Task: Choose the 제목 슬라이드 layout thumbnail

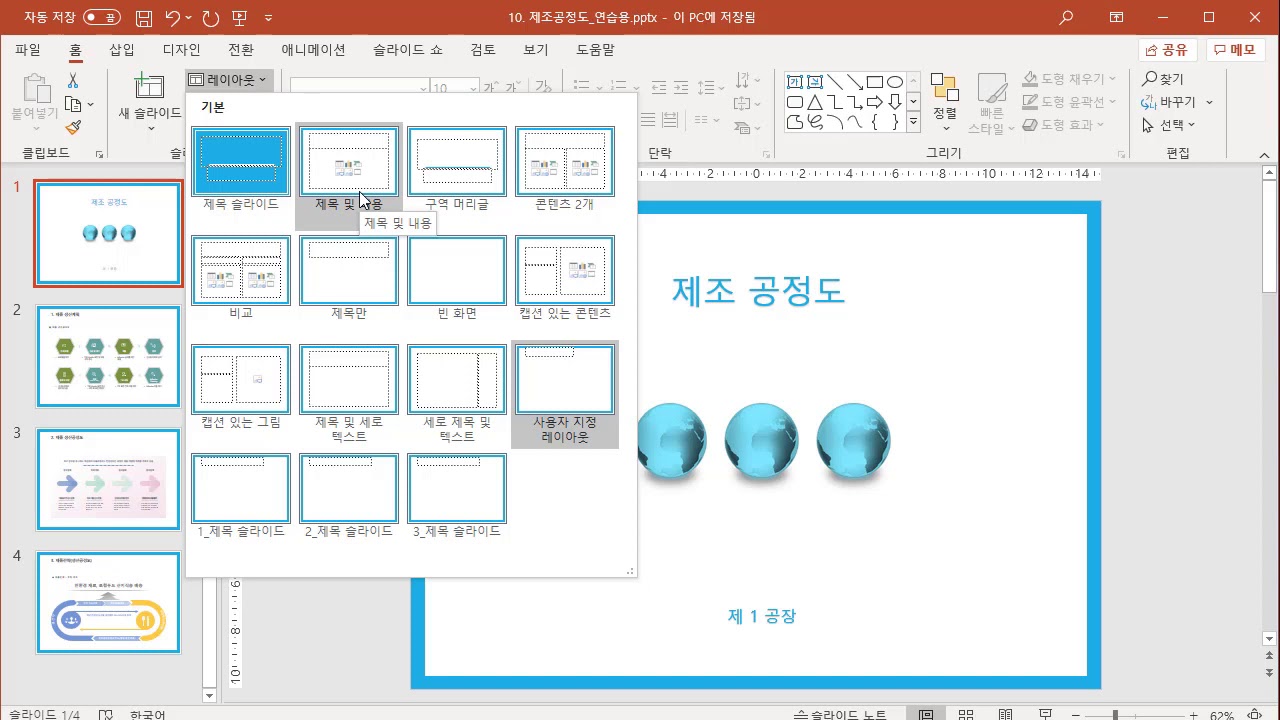Action: point(241,161)
